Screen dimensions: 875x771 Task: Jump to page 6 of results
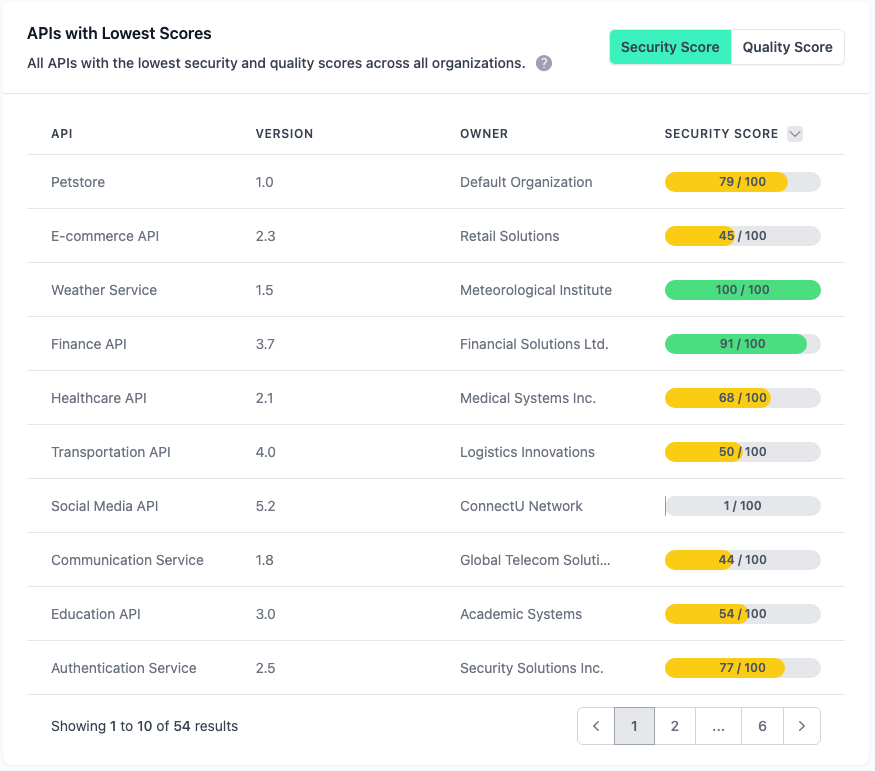point(761,725)
